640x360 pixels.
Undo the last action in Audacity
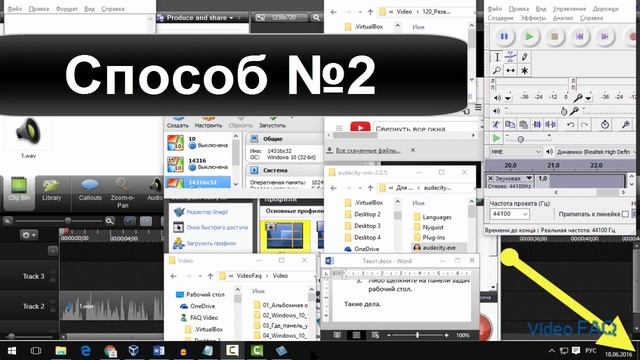pyautogui.click(x=571, y=124)
